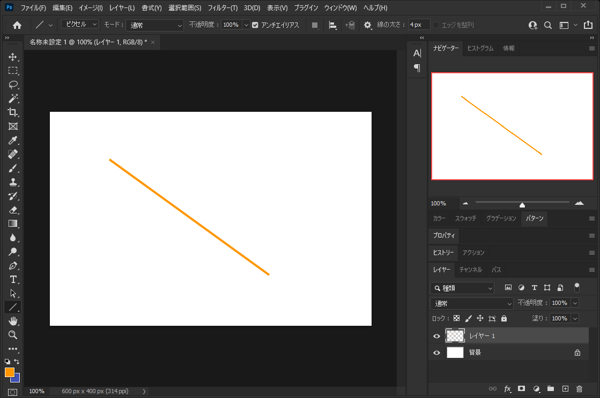
Task: Toggle lock all padlock
Action: (x=504, y=318)
